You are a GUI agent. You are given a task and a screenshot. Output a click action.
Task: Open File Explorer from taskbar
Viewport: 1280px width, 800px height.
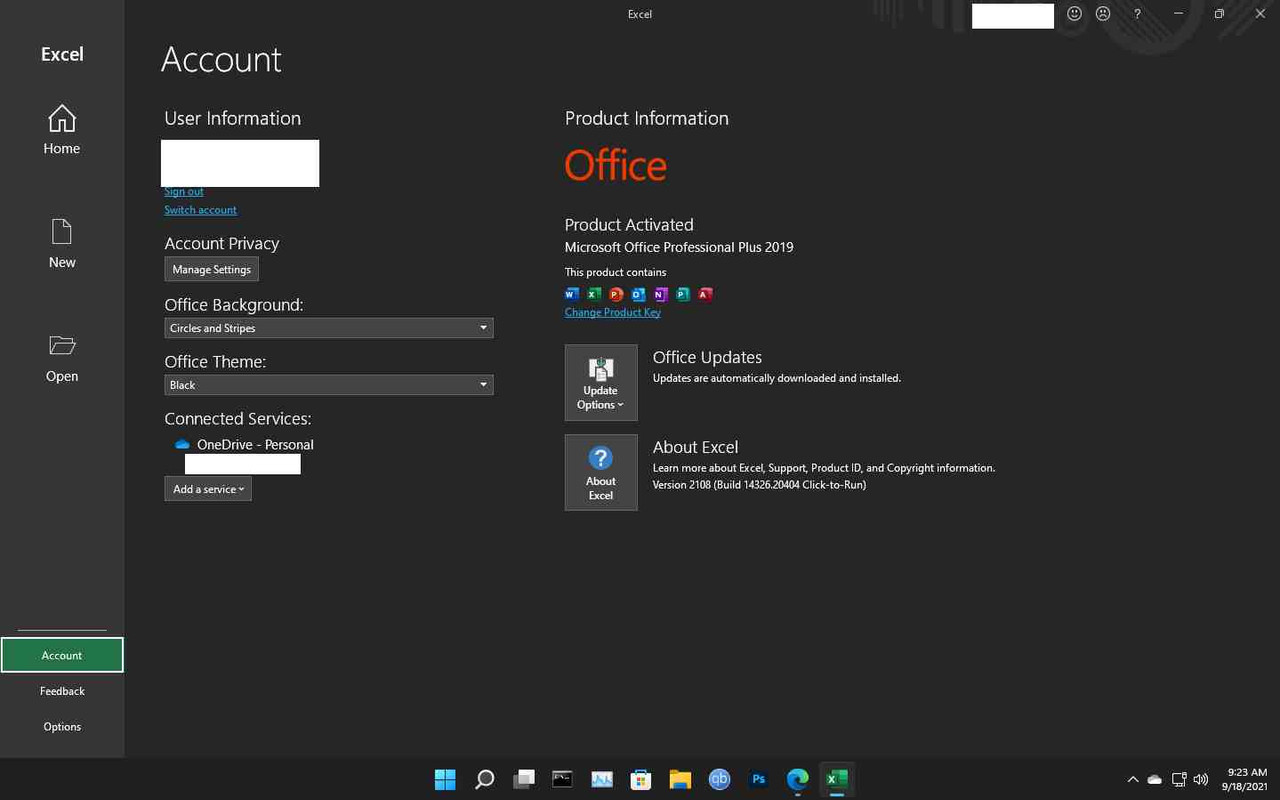point(680,779)
